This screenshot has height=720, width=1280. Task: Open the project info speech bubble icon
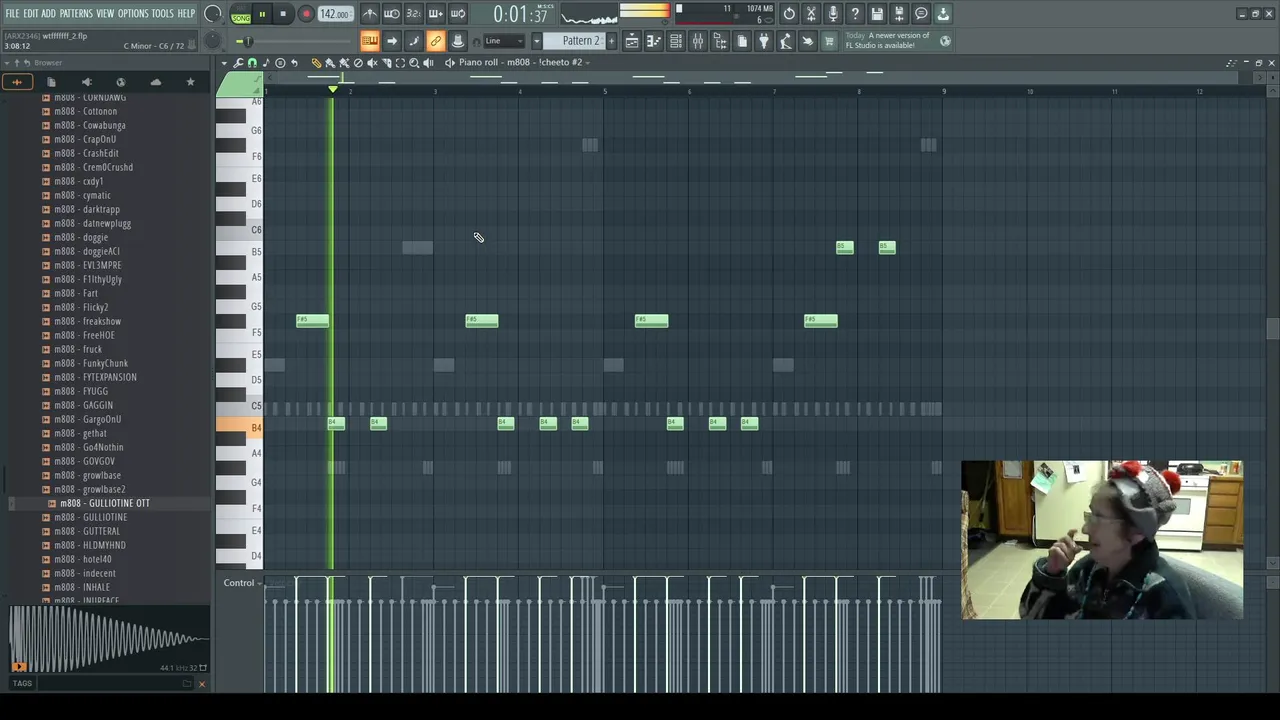coord(921,14)
